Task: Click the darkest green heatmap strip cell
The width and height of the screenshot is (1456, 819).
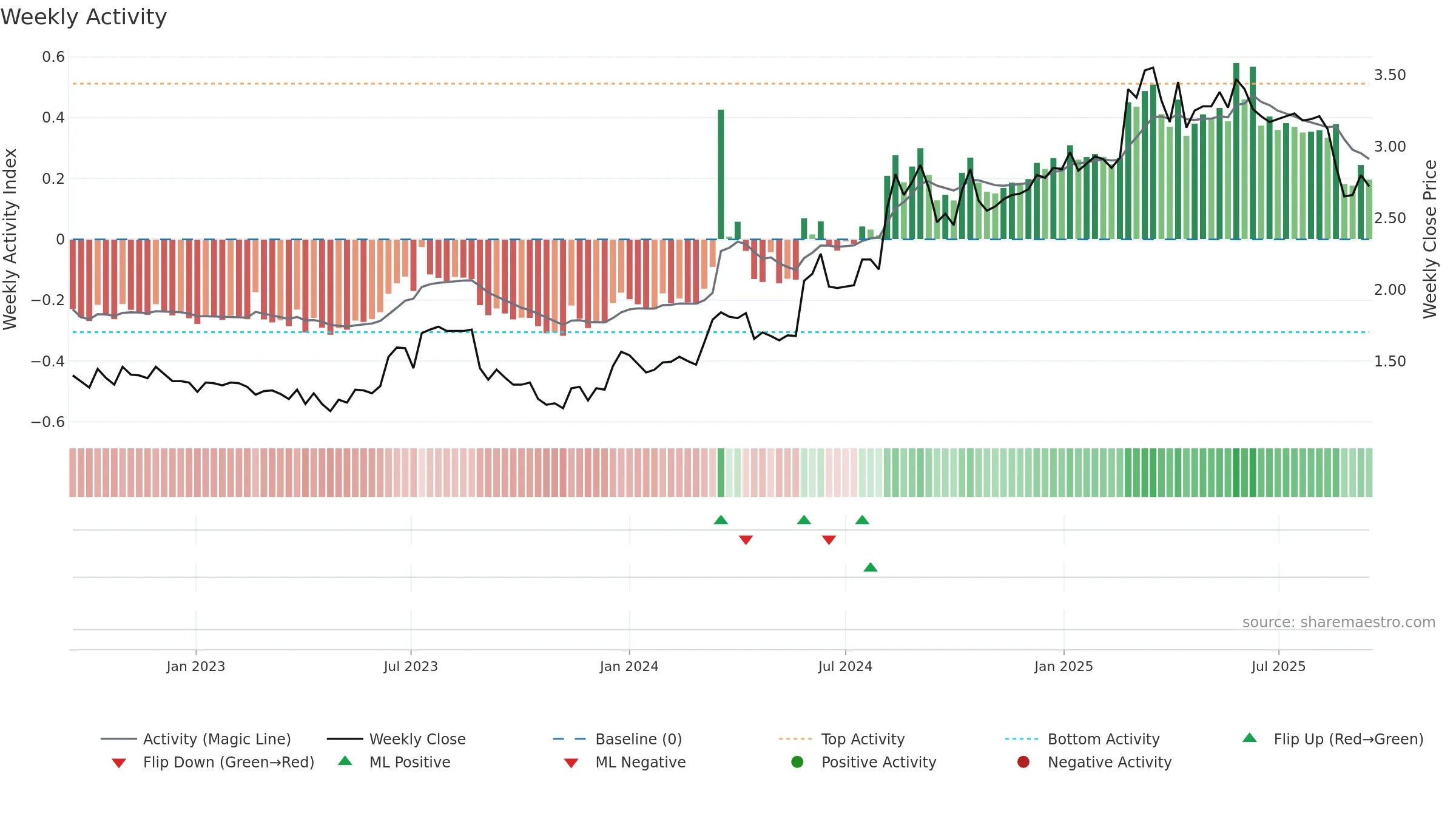Action: tap(1236, 473)
